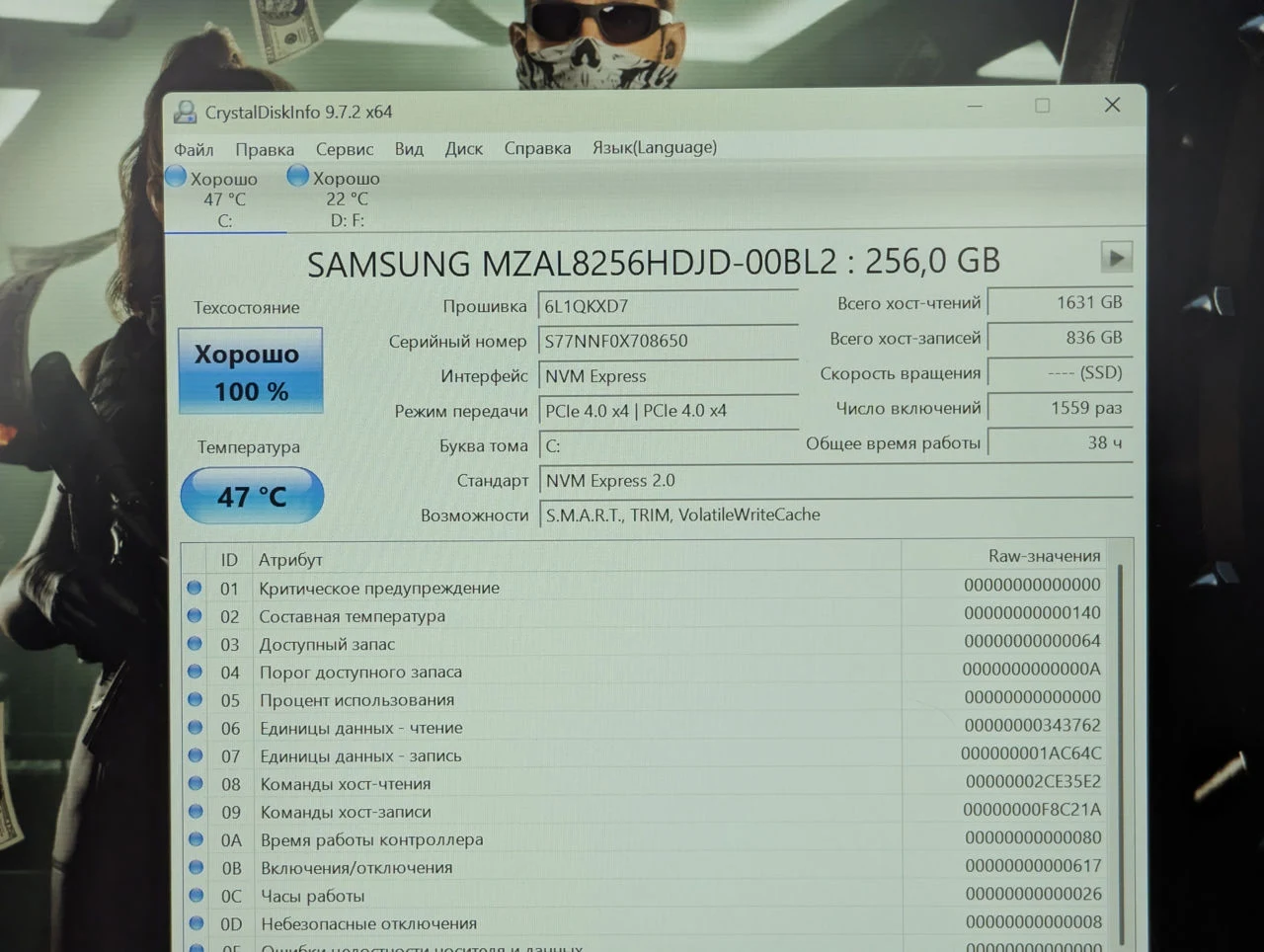Select the Небезопасные отключения row
The image size is (1264, 952).
[x=644, y=923]
